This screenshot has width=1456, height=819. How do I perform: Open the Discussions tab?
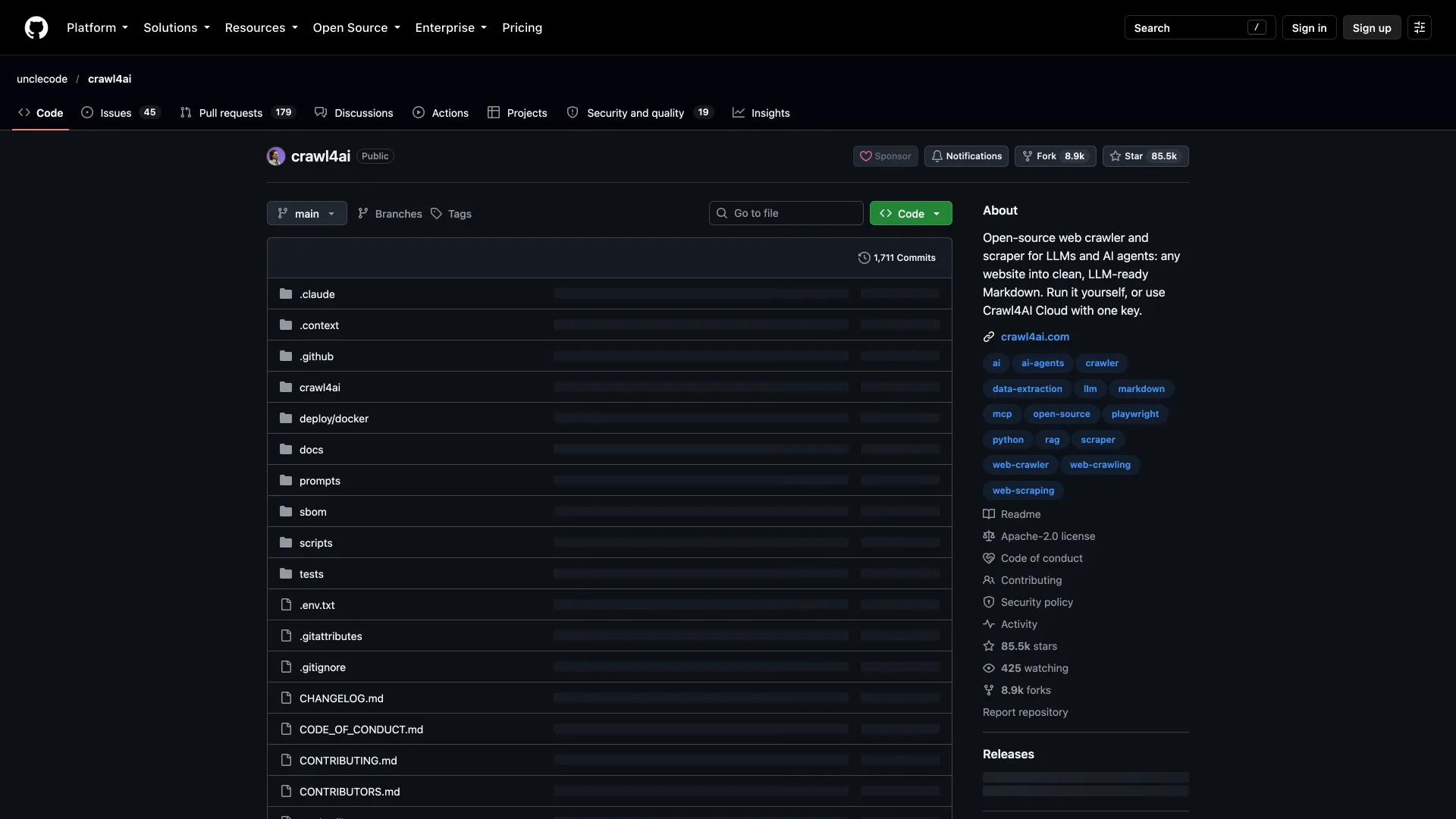(353, 113)
